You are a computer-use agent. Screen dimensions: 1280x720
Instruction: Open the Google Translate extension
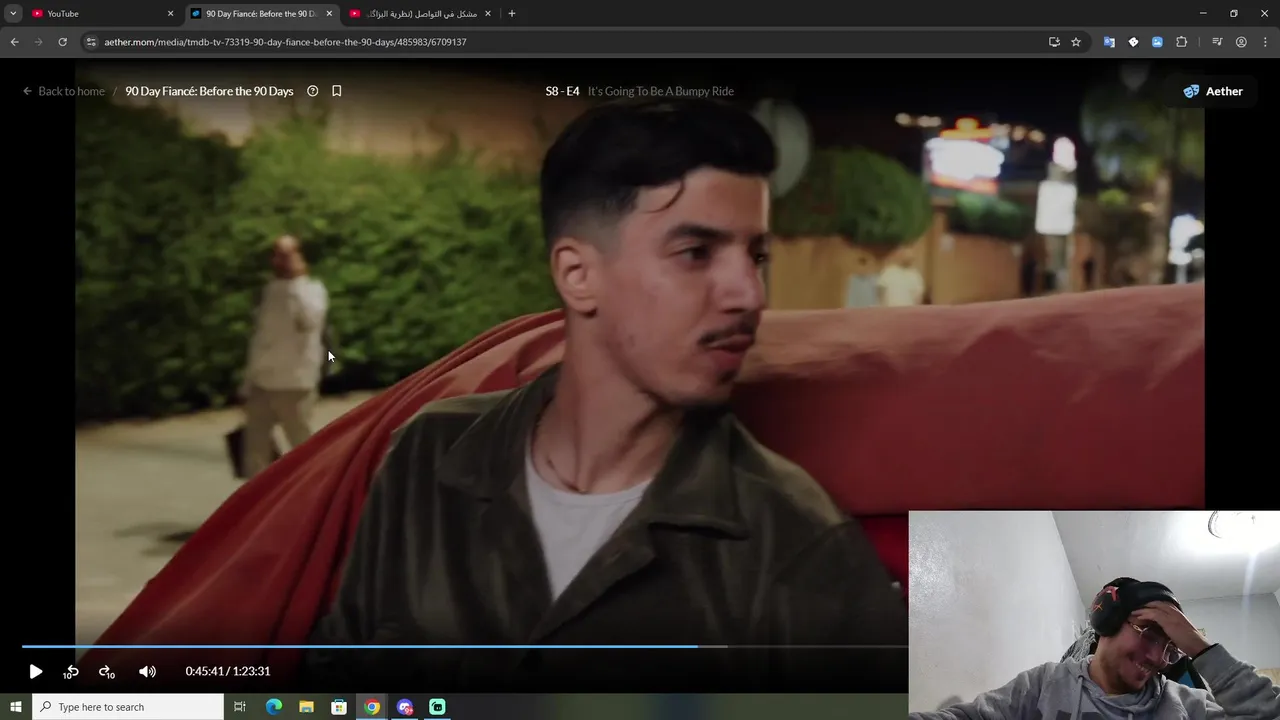tap(1109, 42)
